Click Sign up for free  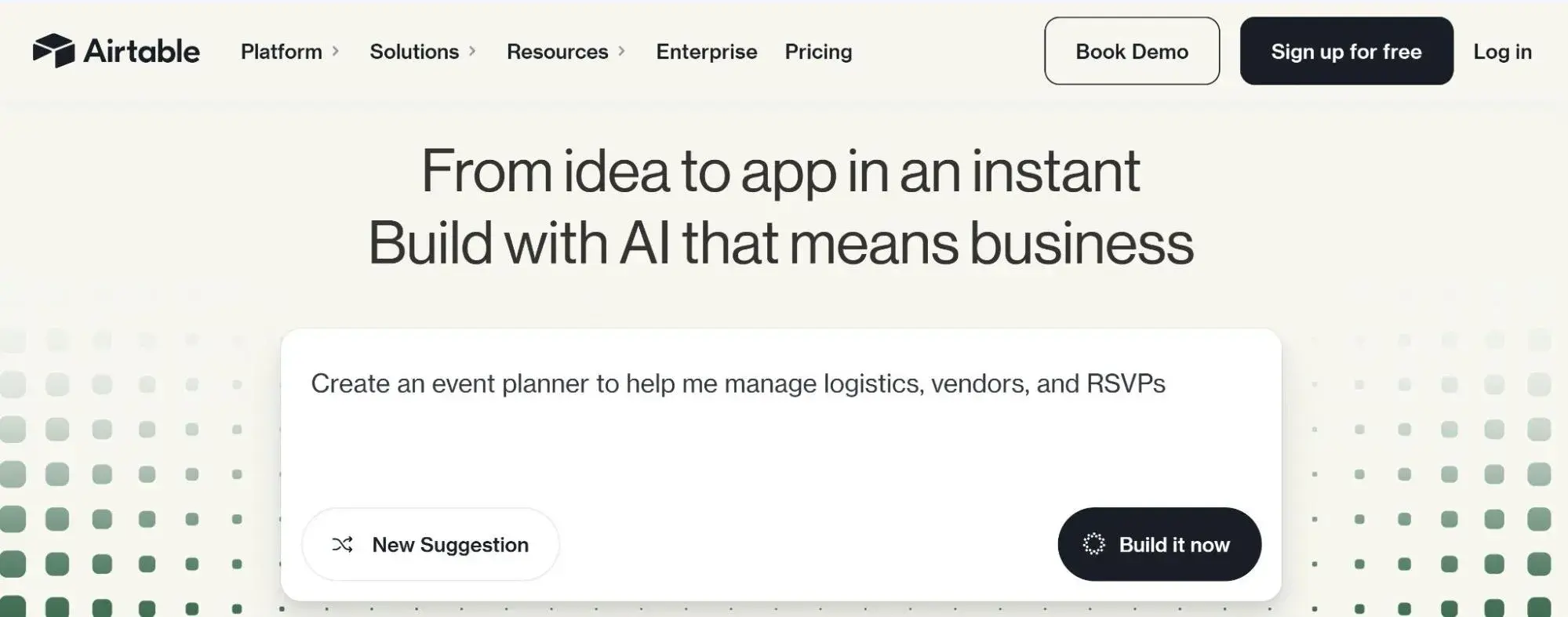point(1346,52)
